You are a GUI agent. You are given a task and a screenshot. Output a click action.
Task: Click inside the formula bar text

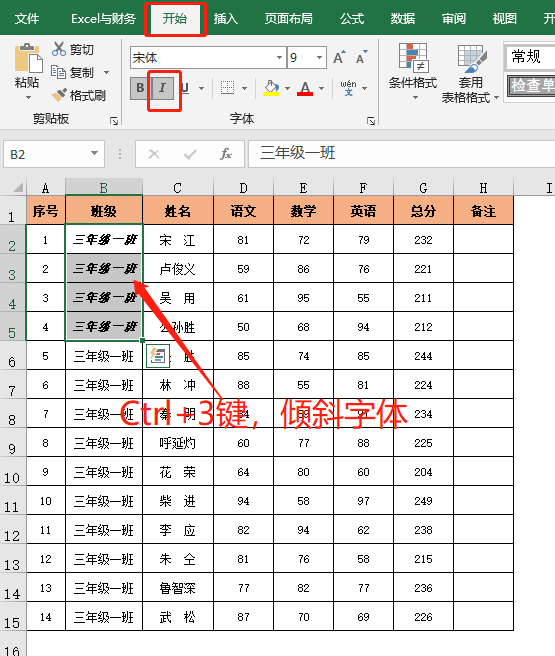click(x=298, y=153)
